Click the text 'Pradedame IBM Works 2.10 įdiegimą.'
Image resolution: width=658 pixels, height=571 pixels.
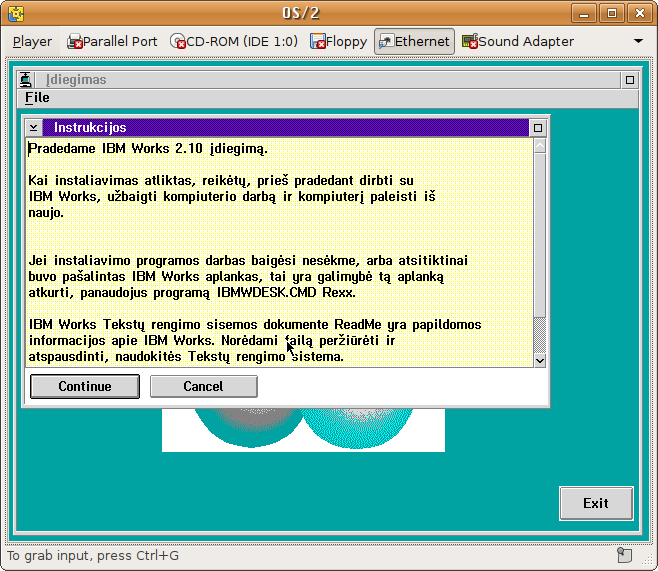pos(148,149)
